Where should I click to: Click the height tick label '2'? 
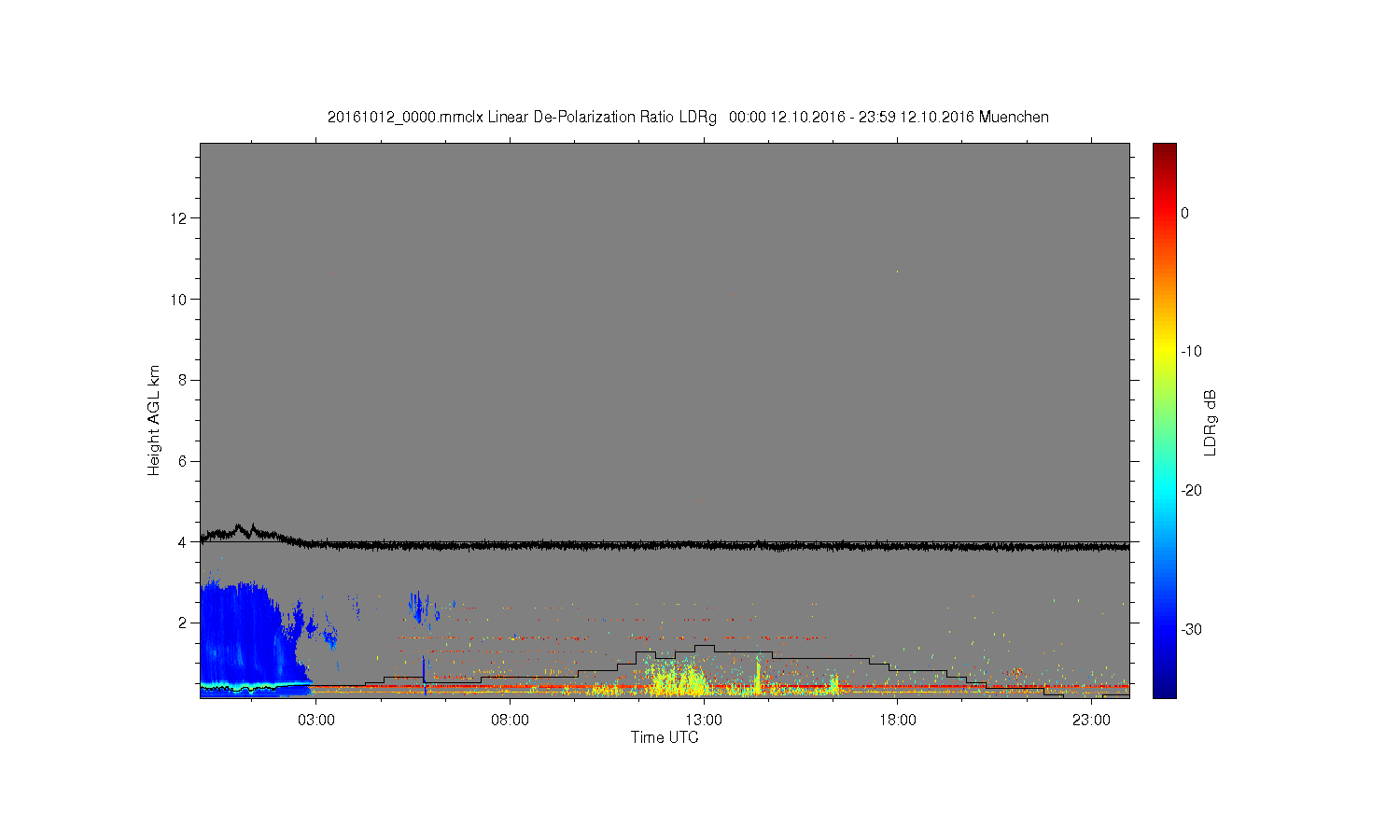point(183,623)
